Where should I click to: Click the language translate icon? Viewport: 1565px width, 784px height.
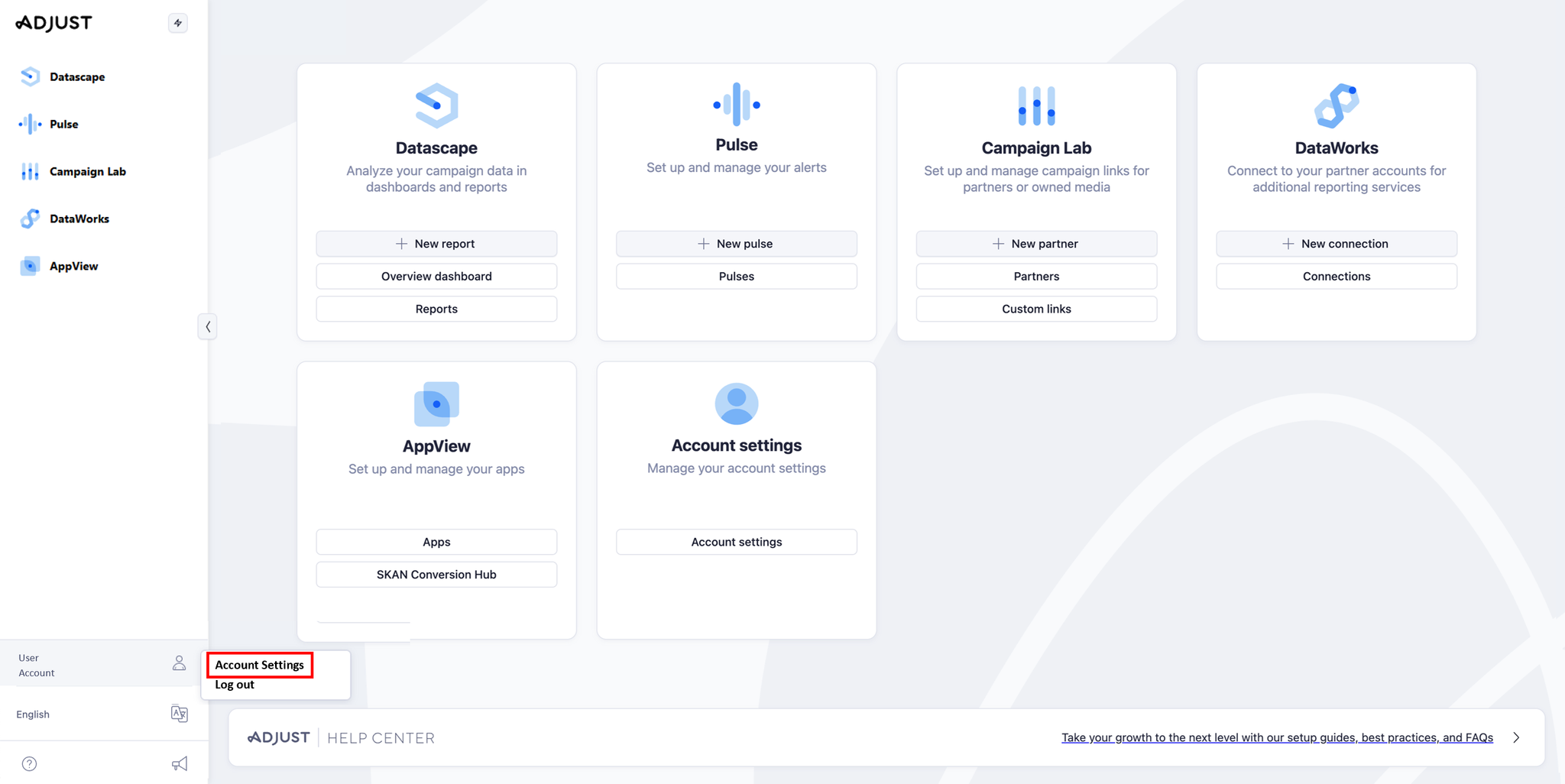179,714
